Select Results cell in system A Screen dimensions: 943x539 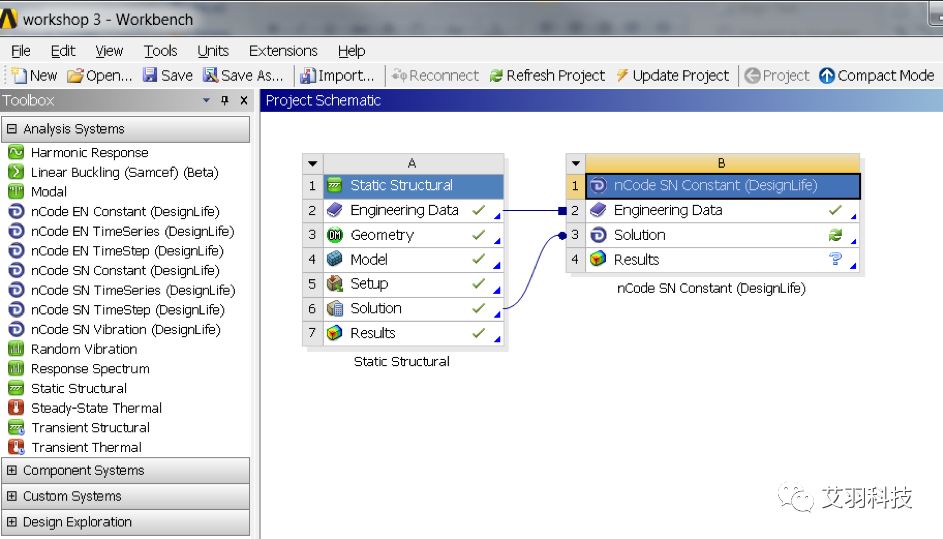[x=414, y=333]
